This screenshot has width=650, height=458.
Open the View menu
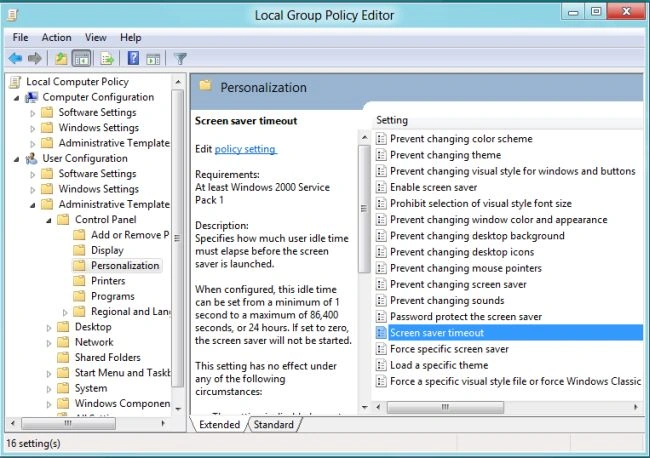[96, 37]
